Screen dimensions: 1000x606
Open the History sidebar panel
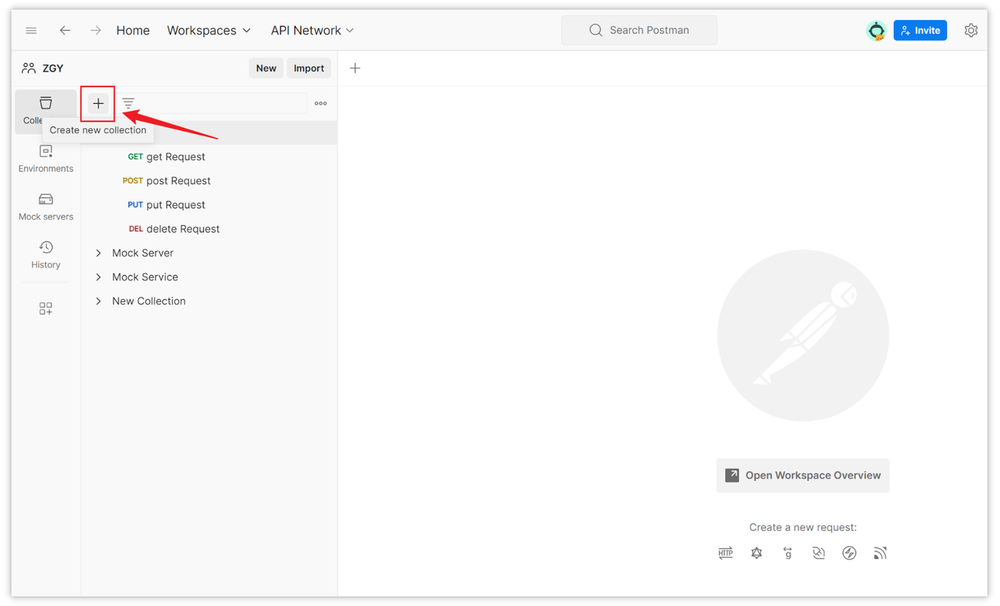46,254
